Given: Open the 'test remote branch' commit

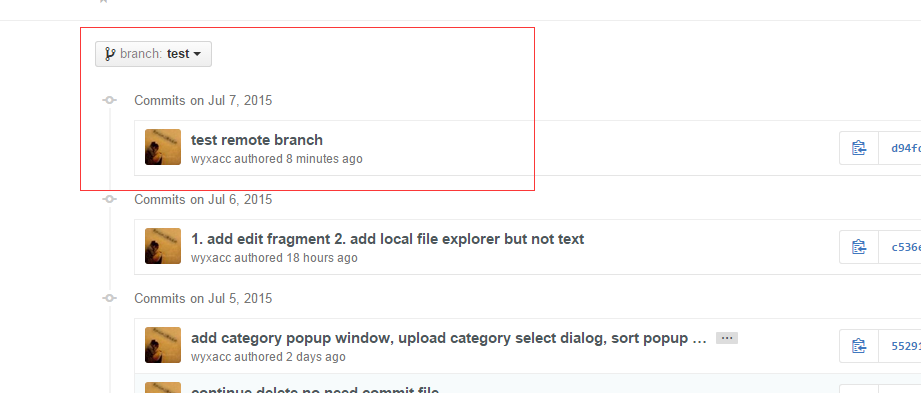Looking at the screenshot, I should pyautogui.click(x=257, y=140).
